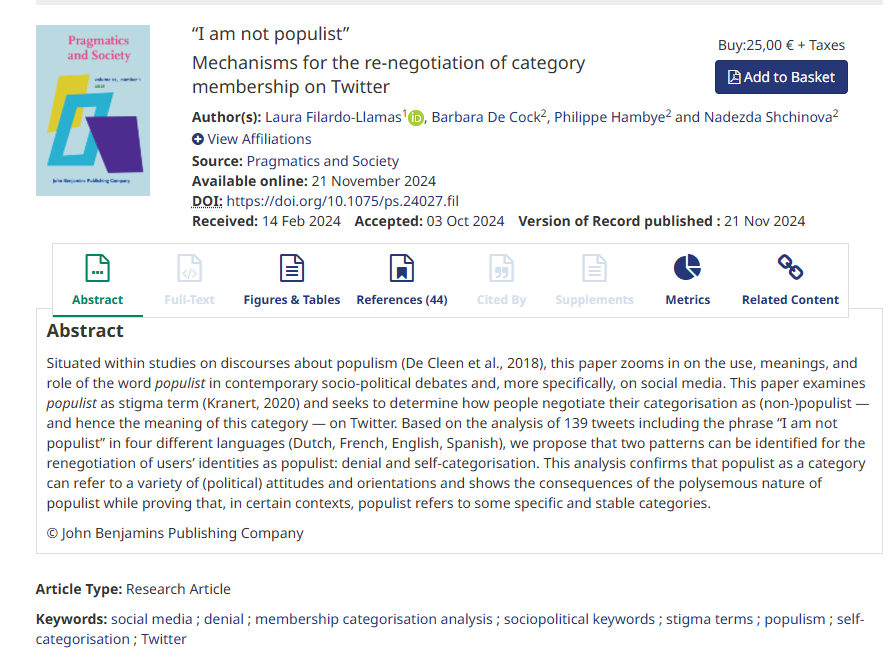The width and height of the screenshot is (892, 660).
Task: Switch to the References (44) tab label
Action: pos(401,299)
